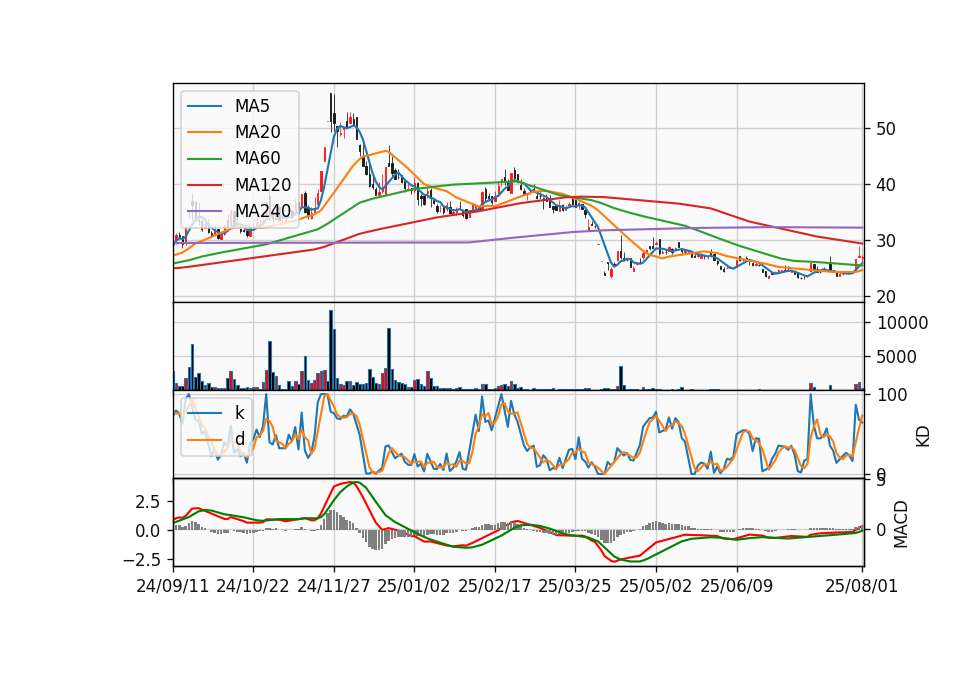The image size is (960, 690).
Task: Click the 24/10/22 date label
Action: pos(253,587)
